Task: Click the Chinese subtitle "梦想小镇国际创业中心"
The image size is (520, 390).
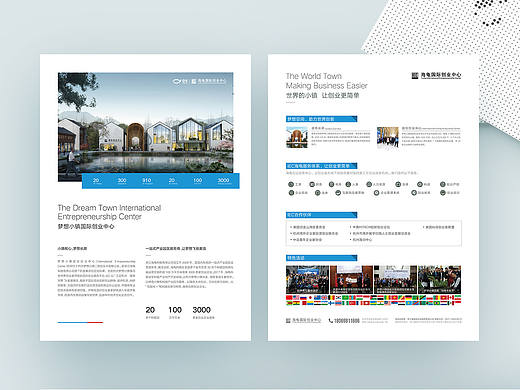Action: (86, 226)
